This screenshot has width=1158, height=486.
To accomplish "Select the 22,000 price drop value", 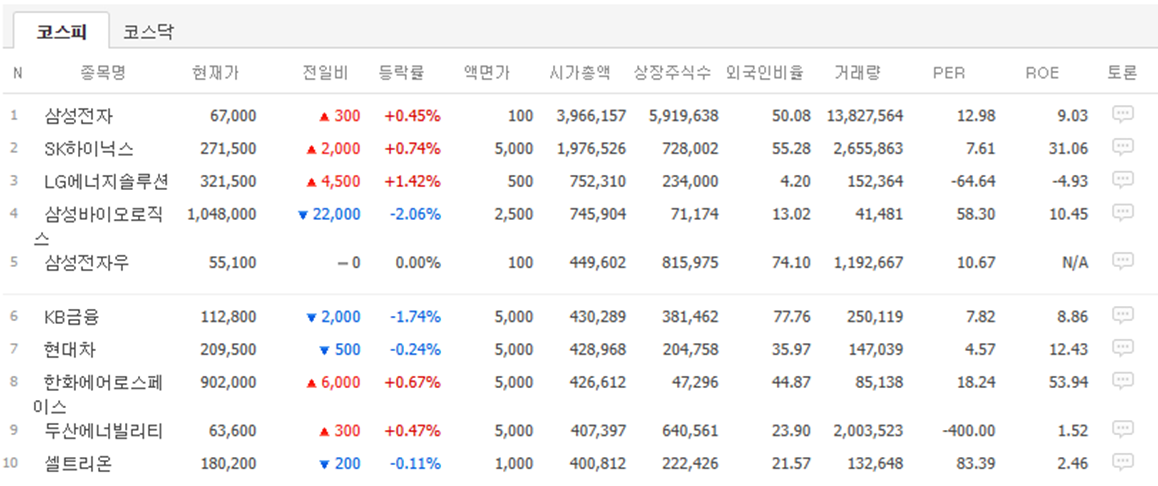I will click(x=337, y=214).
